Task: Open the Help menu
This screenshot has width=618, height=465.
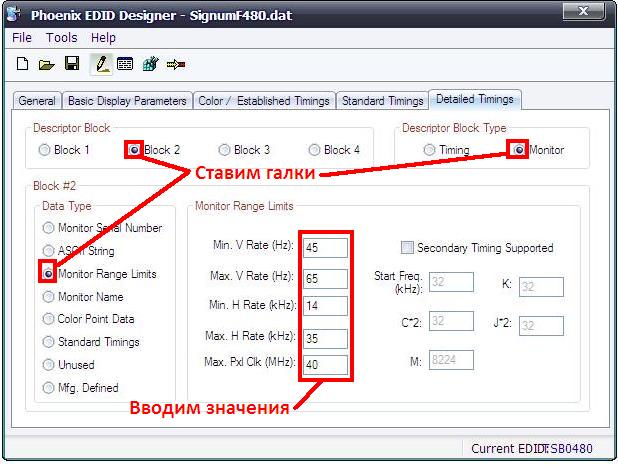Action: tap(103, 37)
